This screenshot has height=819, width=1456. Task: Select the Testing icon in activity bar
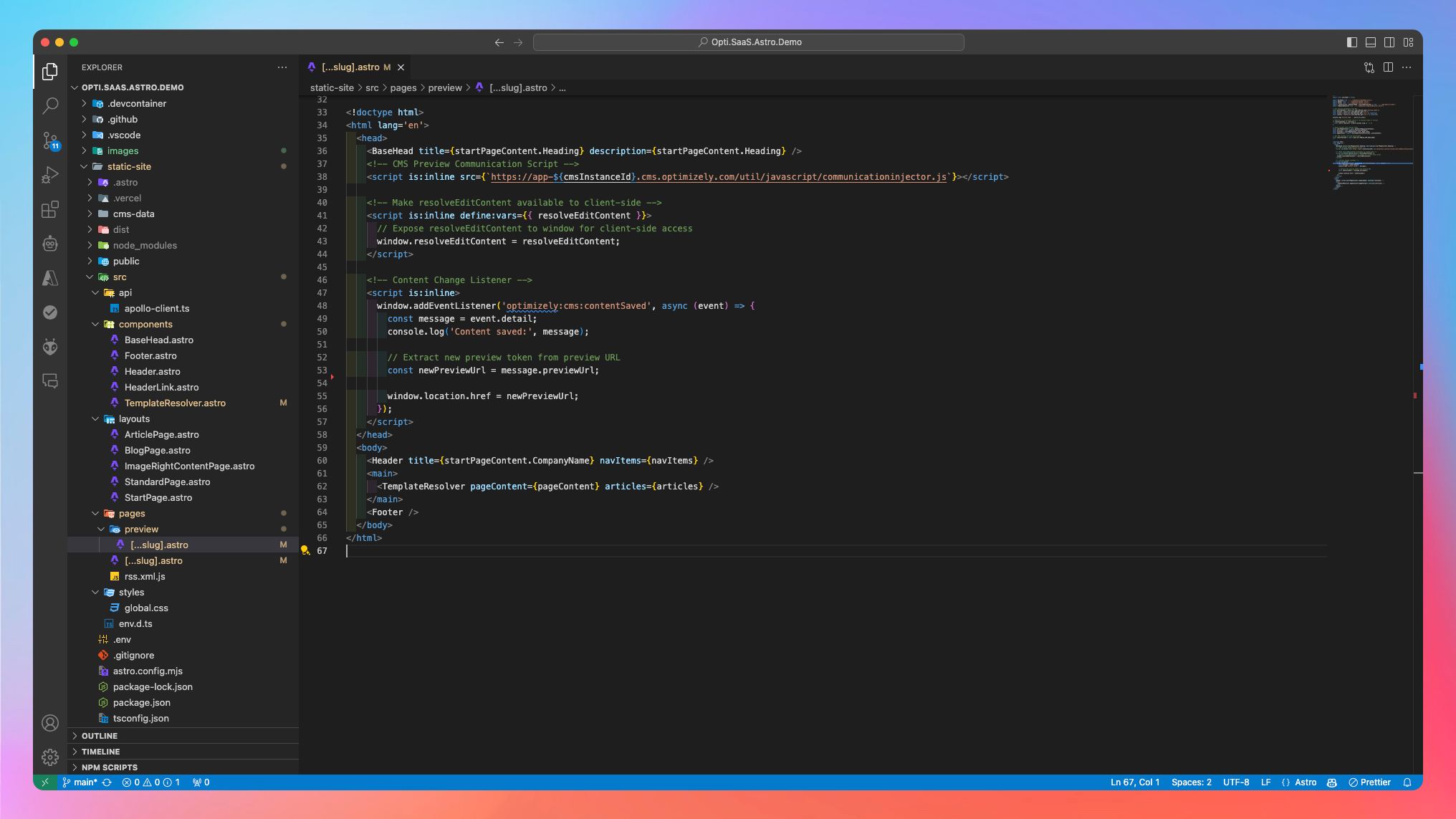coord(50,312)
